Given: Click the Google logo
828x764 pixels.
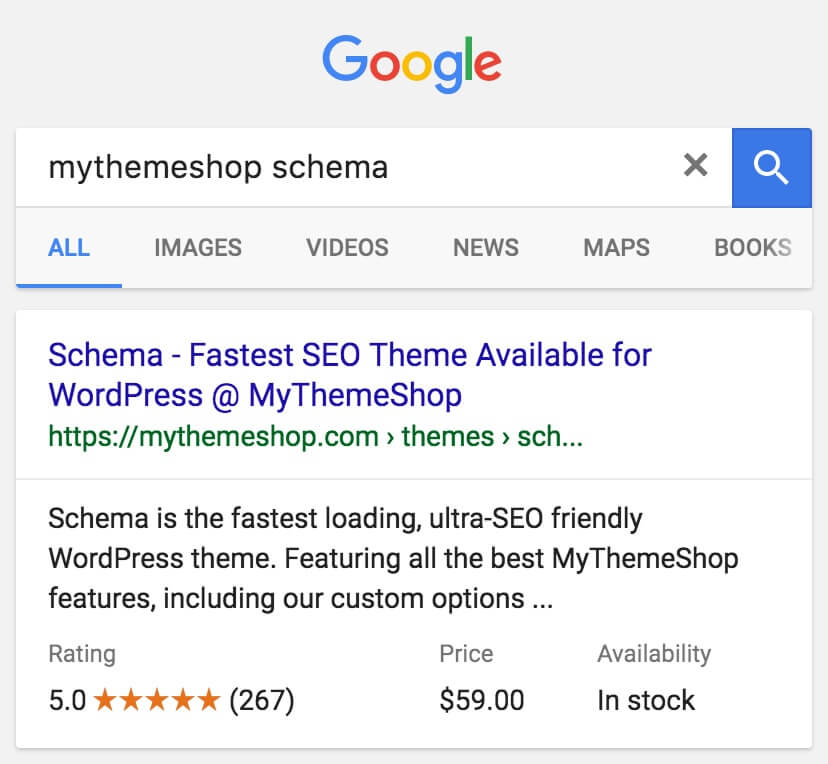Looking at the screenshot, I should pyautogui.click(x=412, y=63).
